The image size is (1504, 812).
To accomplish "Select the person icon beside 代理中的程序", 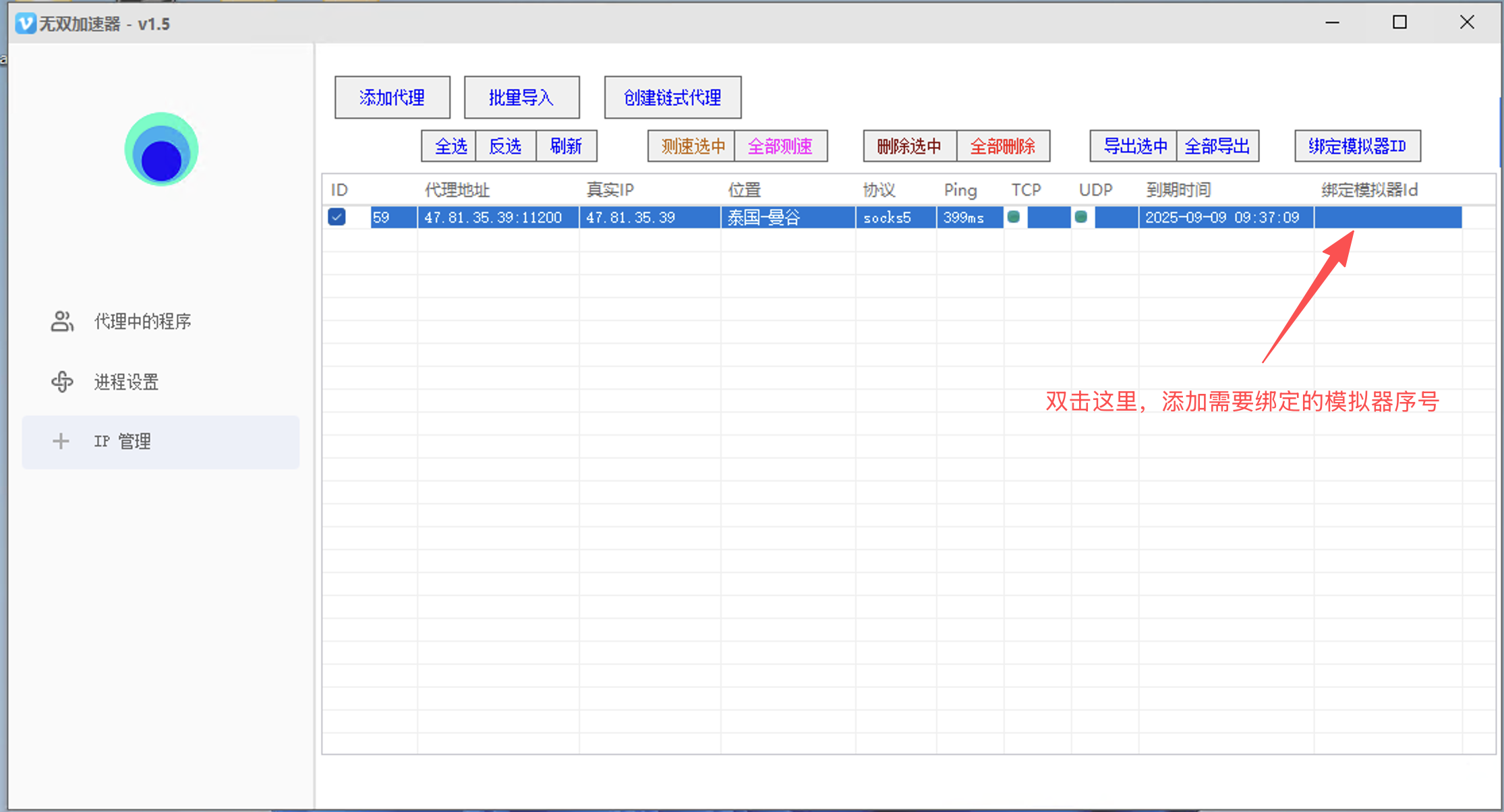I will point(61,321).
